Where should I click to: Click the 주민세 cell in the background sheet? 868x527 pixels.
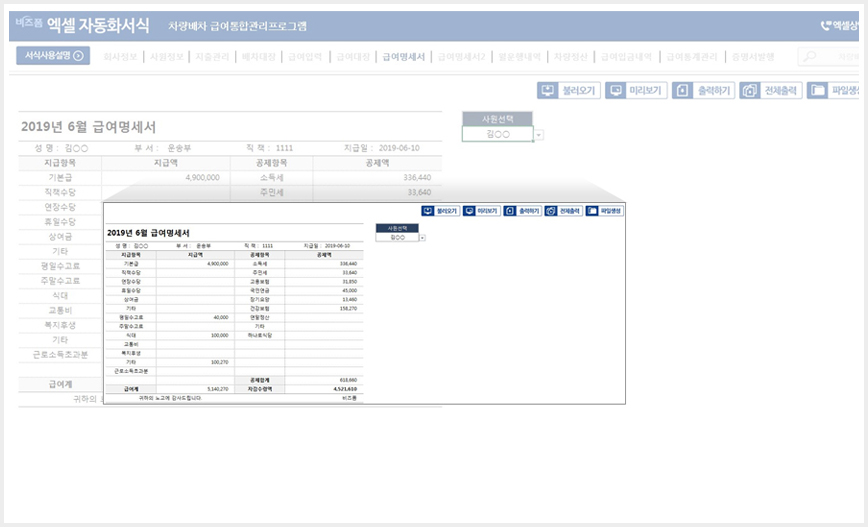click(x=271, y=192)
